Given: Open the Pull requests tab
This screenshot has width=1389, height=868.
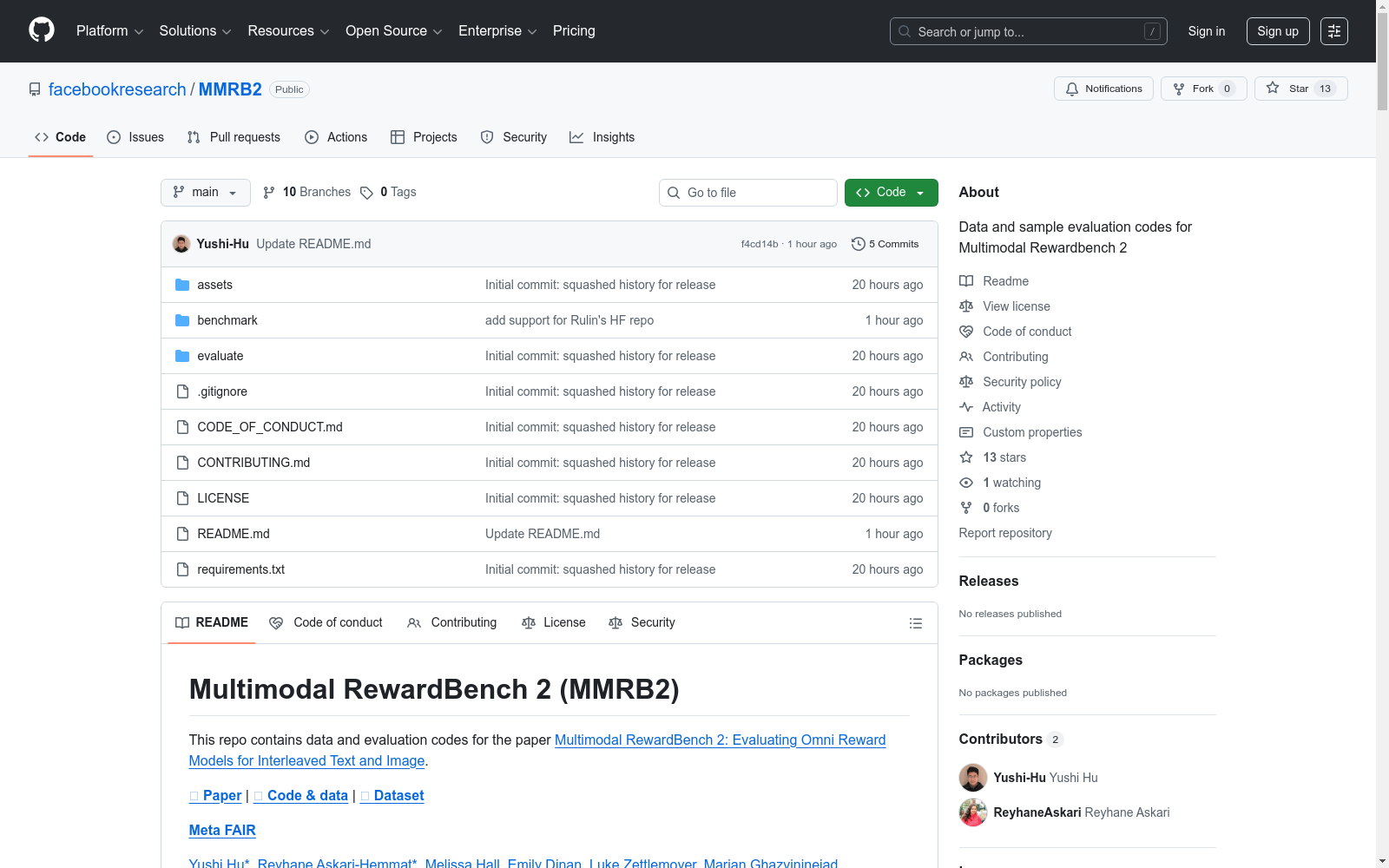Looking at the screenshot, I should pos(234,137).
